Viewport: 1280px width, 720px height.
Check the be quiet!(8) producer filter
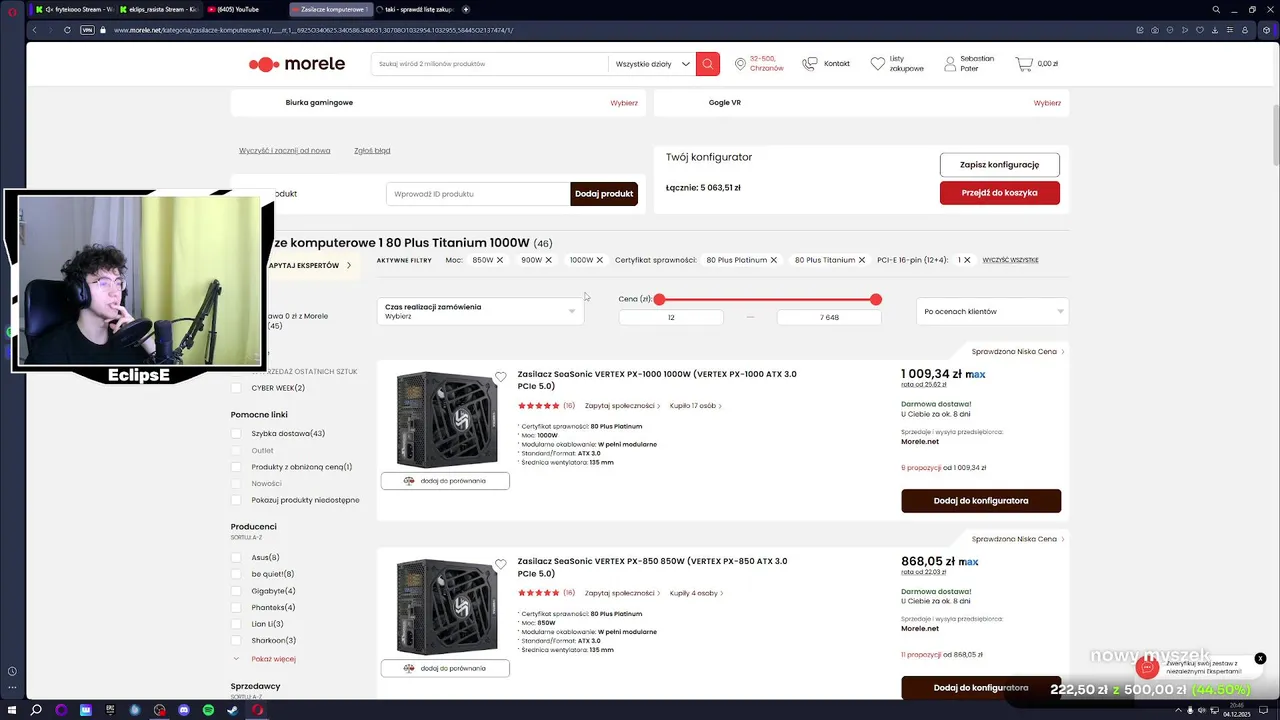coord(236,574)
